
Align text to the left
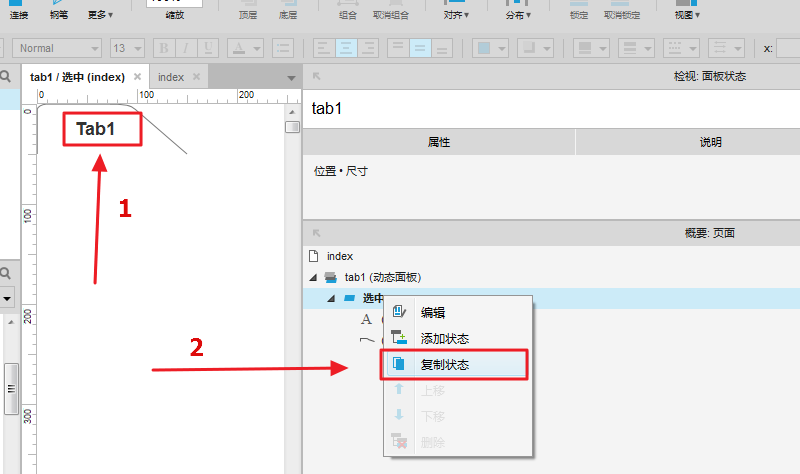(324, 48)
